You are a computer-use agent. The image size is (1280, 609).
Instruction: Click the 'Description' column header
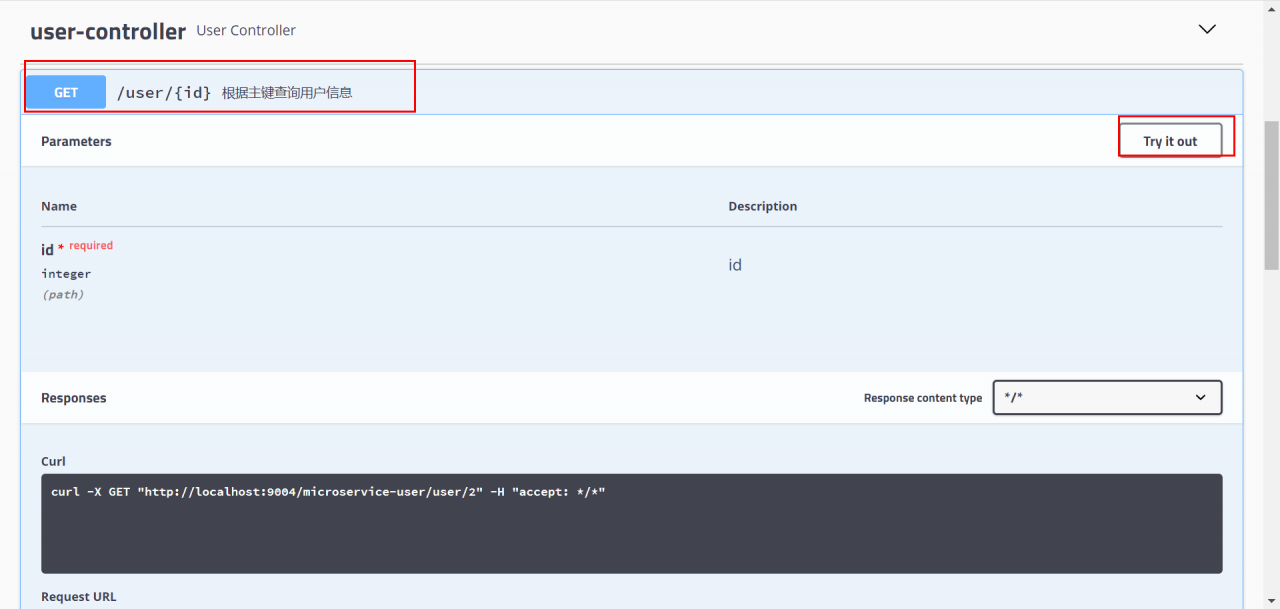click(763, 206)
